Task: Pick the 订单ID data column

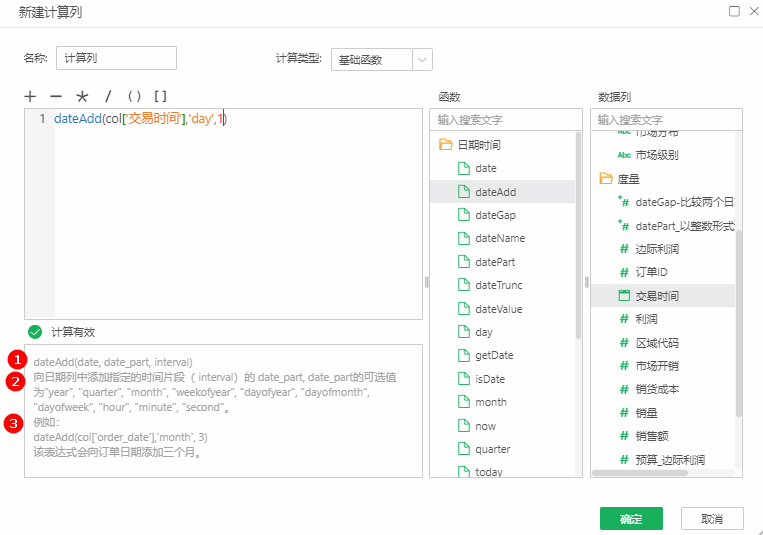Action: pyautogui.click(x=651, y=272)
